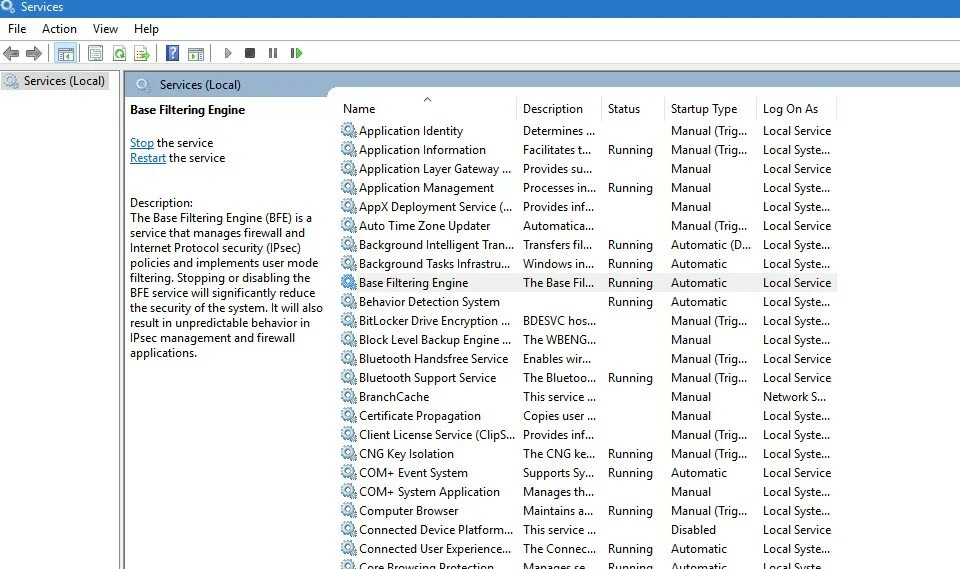Open the Help toolbar icon

click(173, 53)
